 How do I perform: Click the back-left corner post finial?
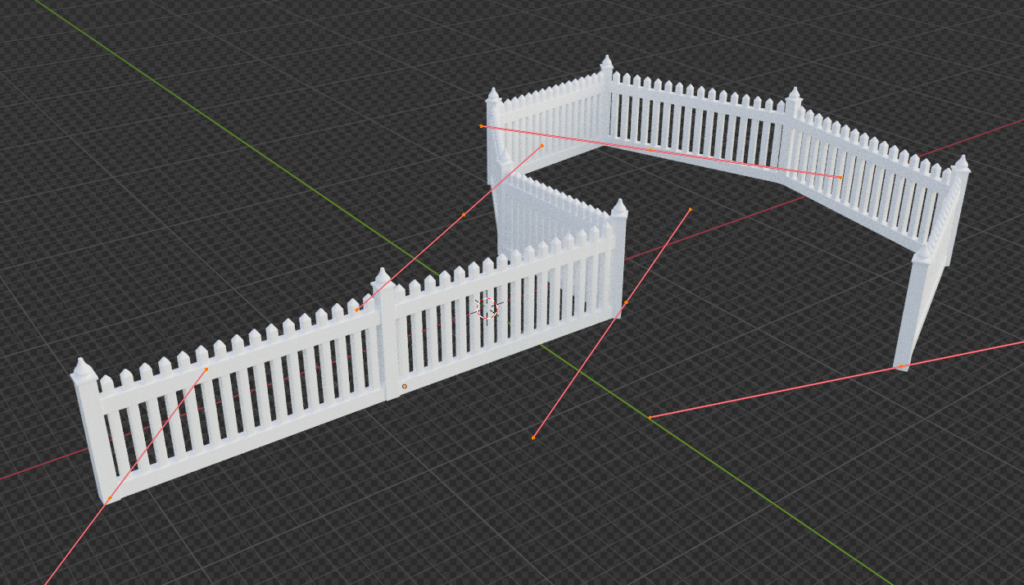coord(493,98)
